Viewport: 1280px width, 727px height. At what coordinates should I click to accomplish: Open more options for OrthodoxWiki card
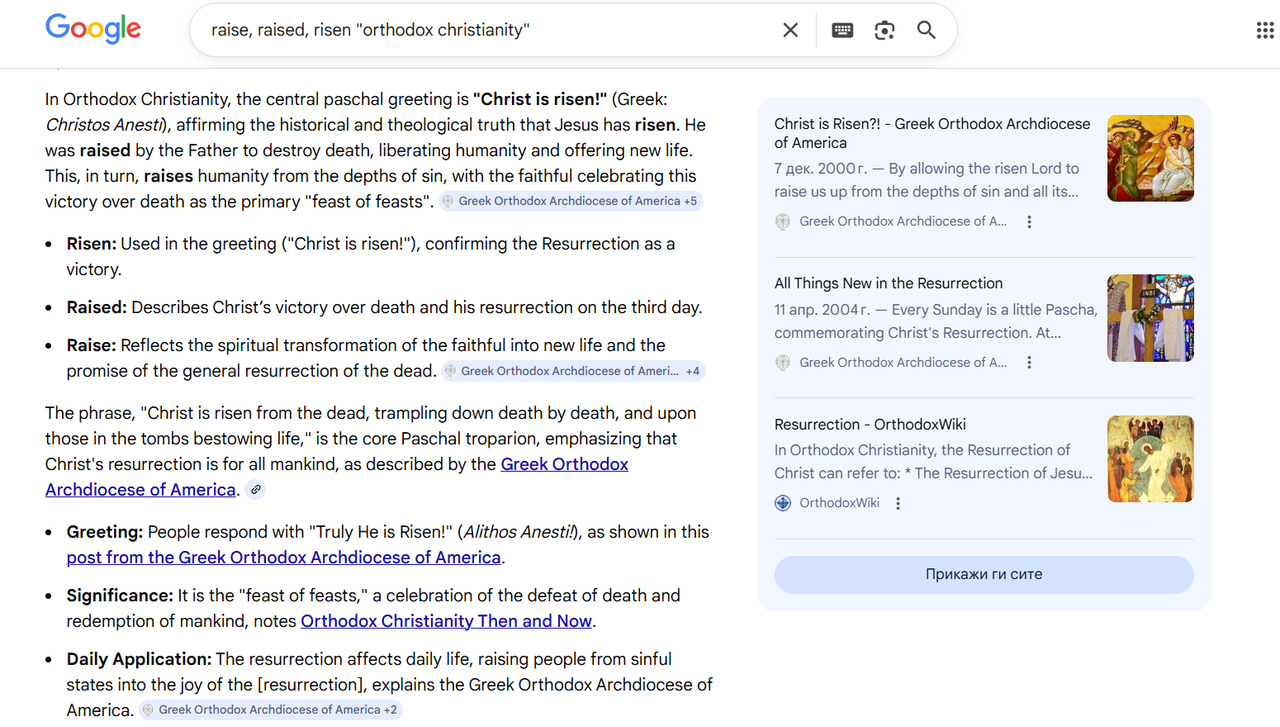pos(898,504)
